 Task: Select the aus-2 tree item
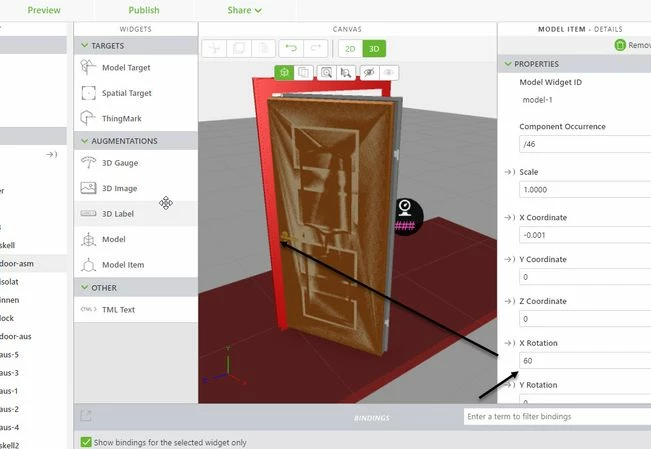9,409
